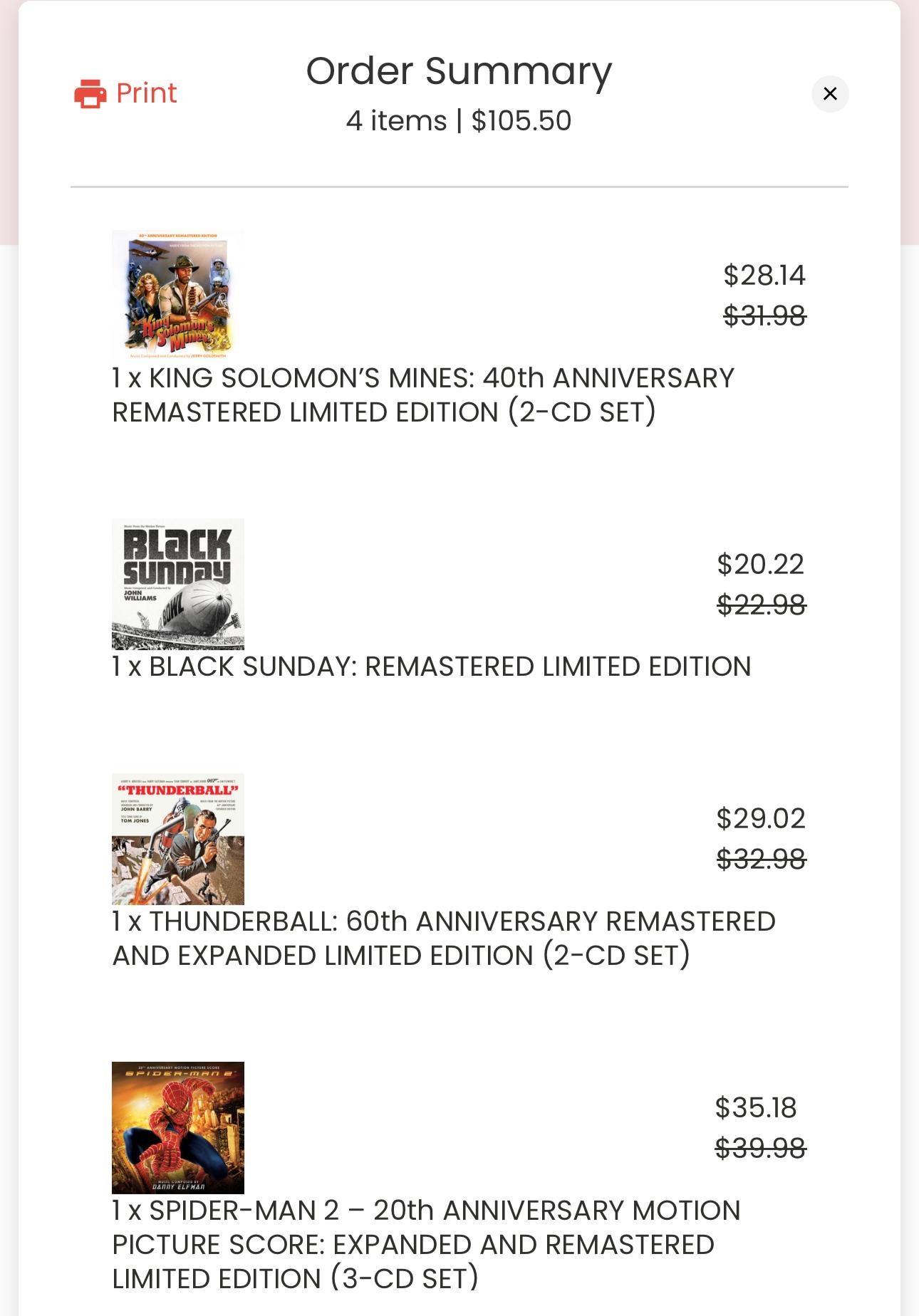Select the Black Sunday Remastered item title
Viewport: 919px width, 1316px height.
pyautogui.click(x=432, y=667)
